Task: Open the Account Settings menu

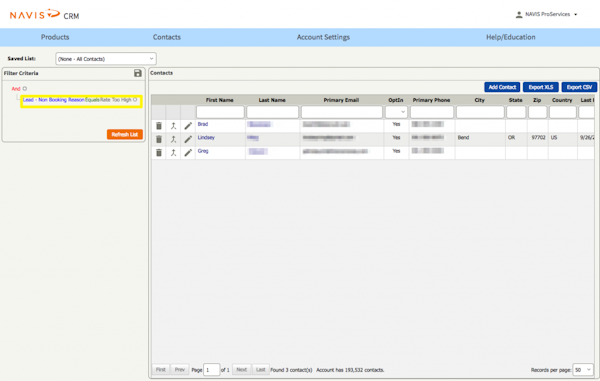Action: pyautogui.click(x=323, y=37)
